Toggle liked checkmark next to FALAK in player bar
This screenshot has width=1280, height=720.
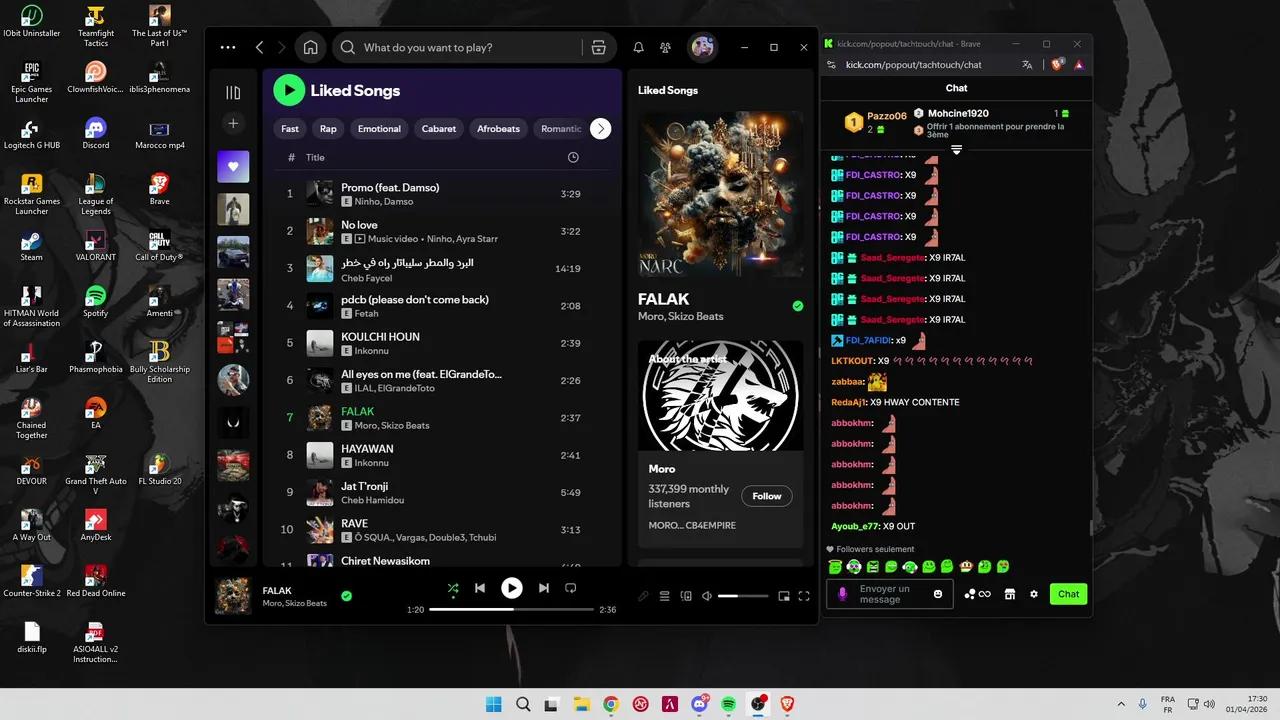346,596
